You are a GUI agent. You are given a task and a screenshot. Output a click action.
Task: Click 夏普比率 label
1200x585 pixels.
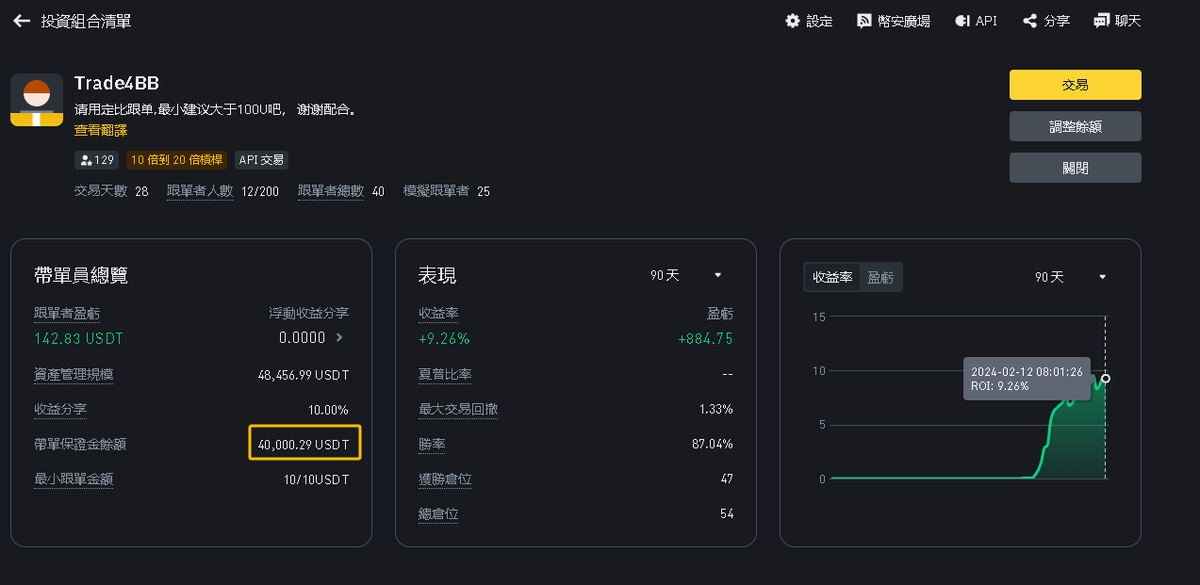coord(445,375)
